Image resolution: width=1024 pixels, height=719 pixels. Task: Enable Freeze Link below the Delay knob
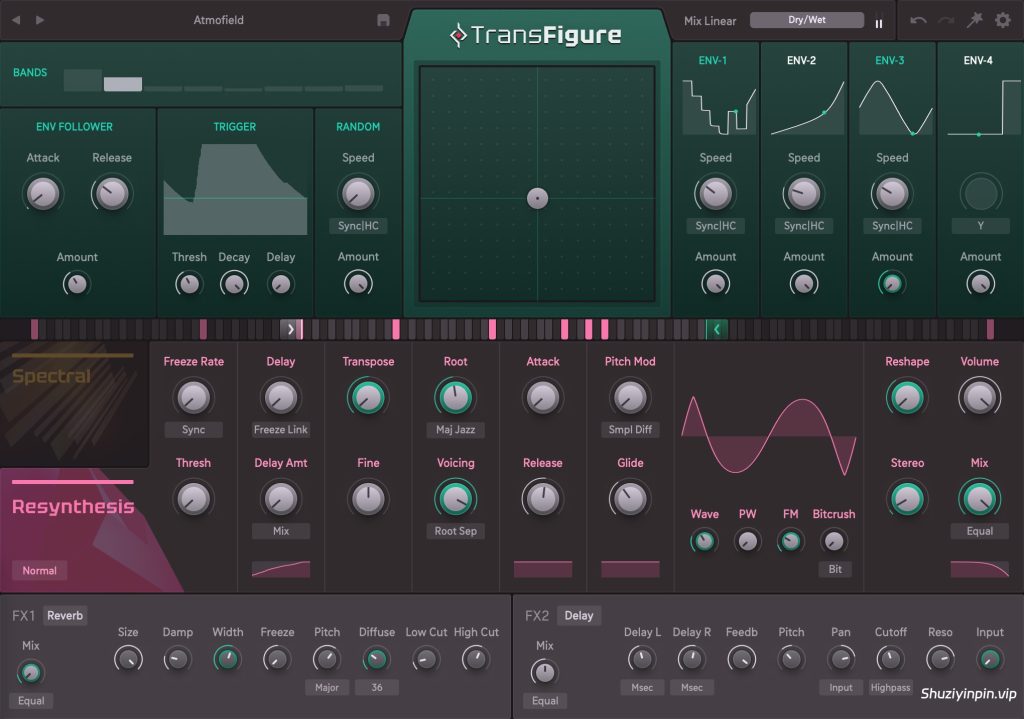point(280,429)
